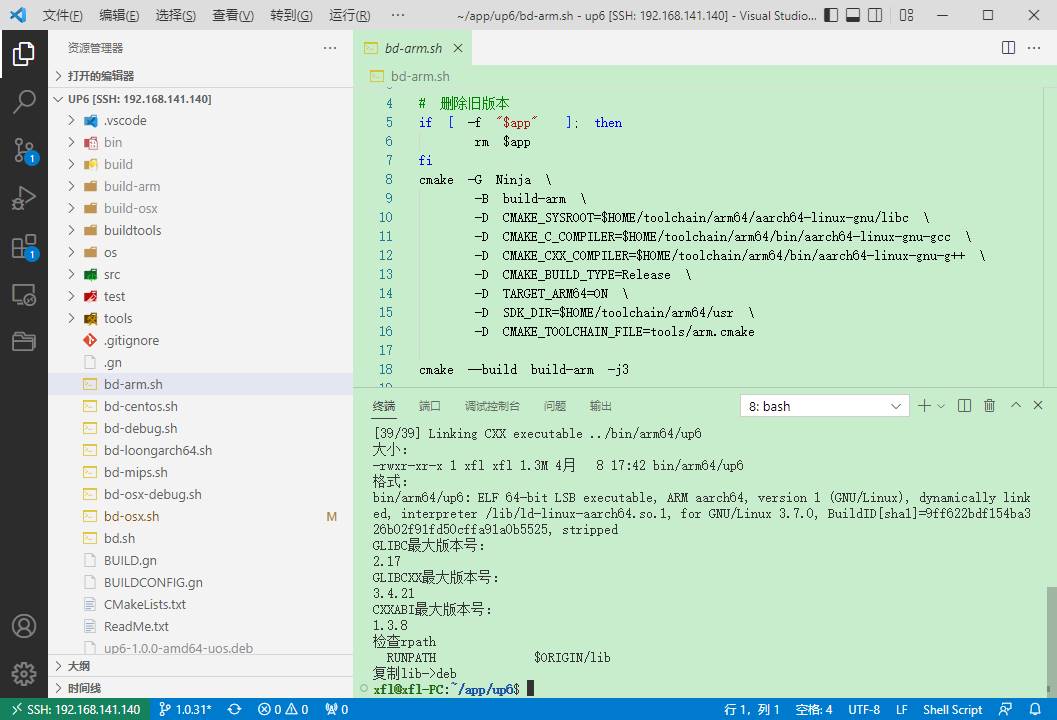Switch to the 问题 panel tab
The width and height of the screenshot is (1057, 720).
(554, 406)
